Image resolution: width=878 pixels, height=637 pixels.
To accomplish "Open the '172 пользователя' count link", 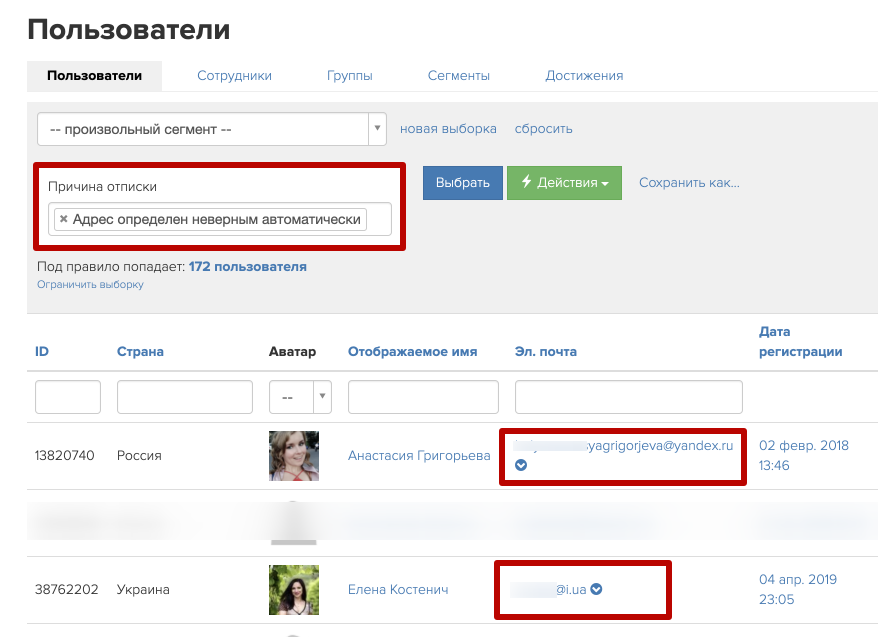I will pyautogui.click(x=247, y=267).
